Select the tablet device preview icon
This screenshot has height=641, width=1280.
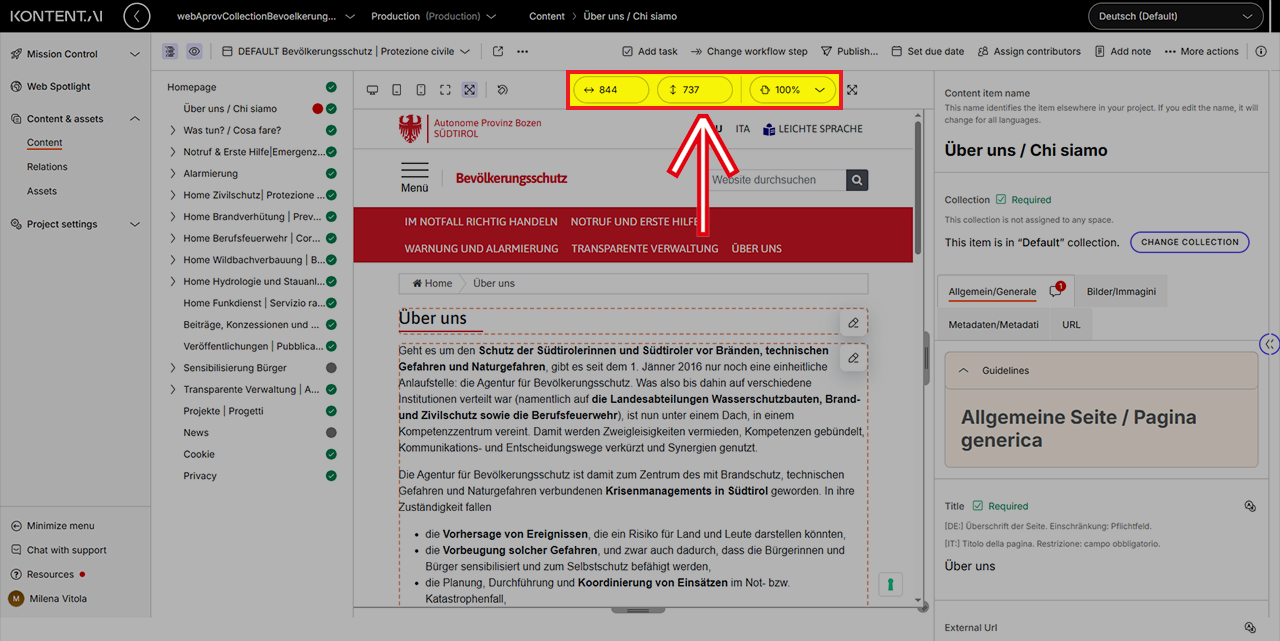pos(397,90)
